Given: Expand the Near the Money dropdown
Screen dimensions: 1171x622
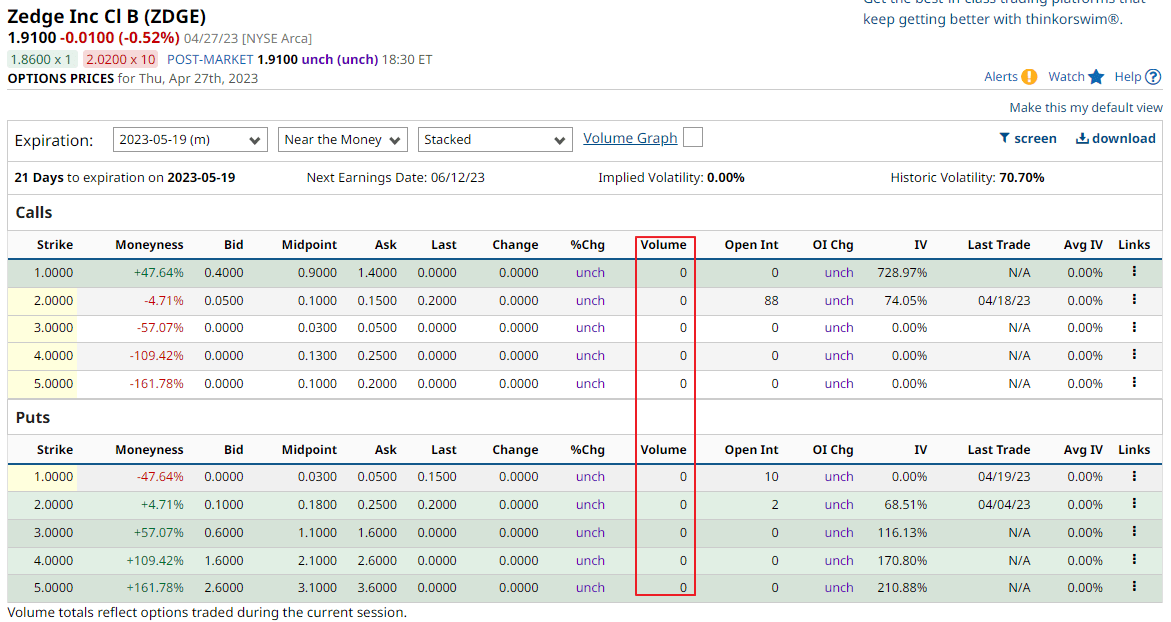Looking at the screenshot, I should 343,140.
